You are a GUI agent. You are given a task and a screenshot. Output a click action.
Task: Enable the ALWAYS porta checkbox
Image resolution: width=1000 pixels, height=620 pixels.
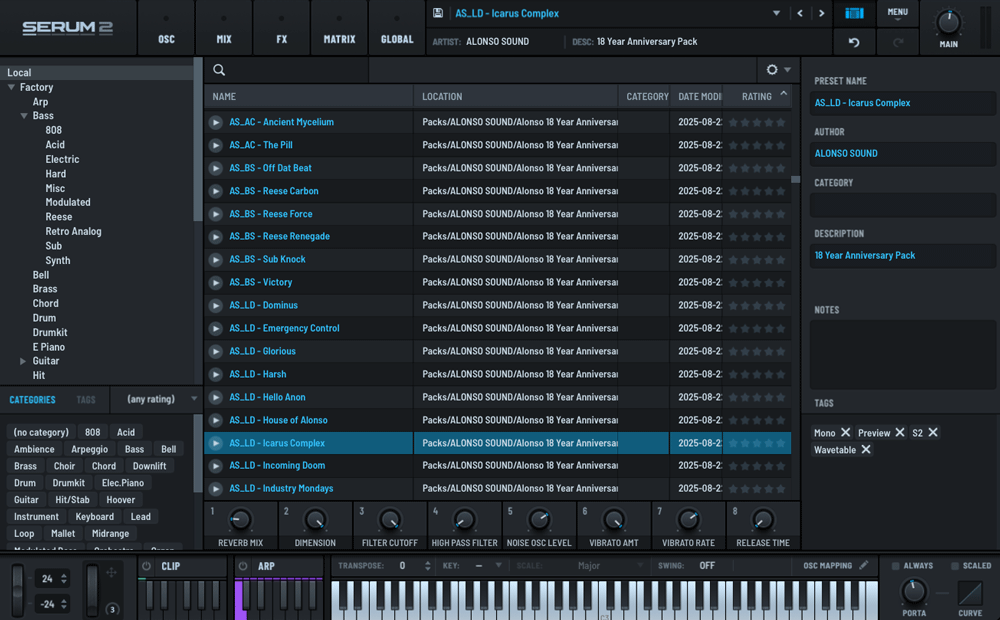coord(895,566)
